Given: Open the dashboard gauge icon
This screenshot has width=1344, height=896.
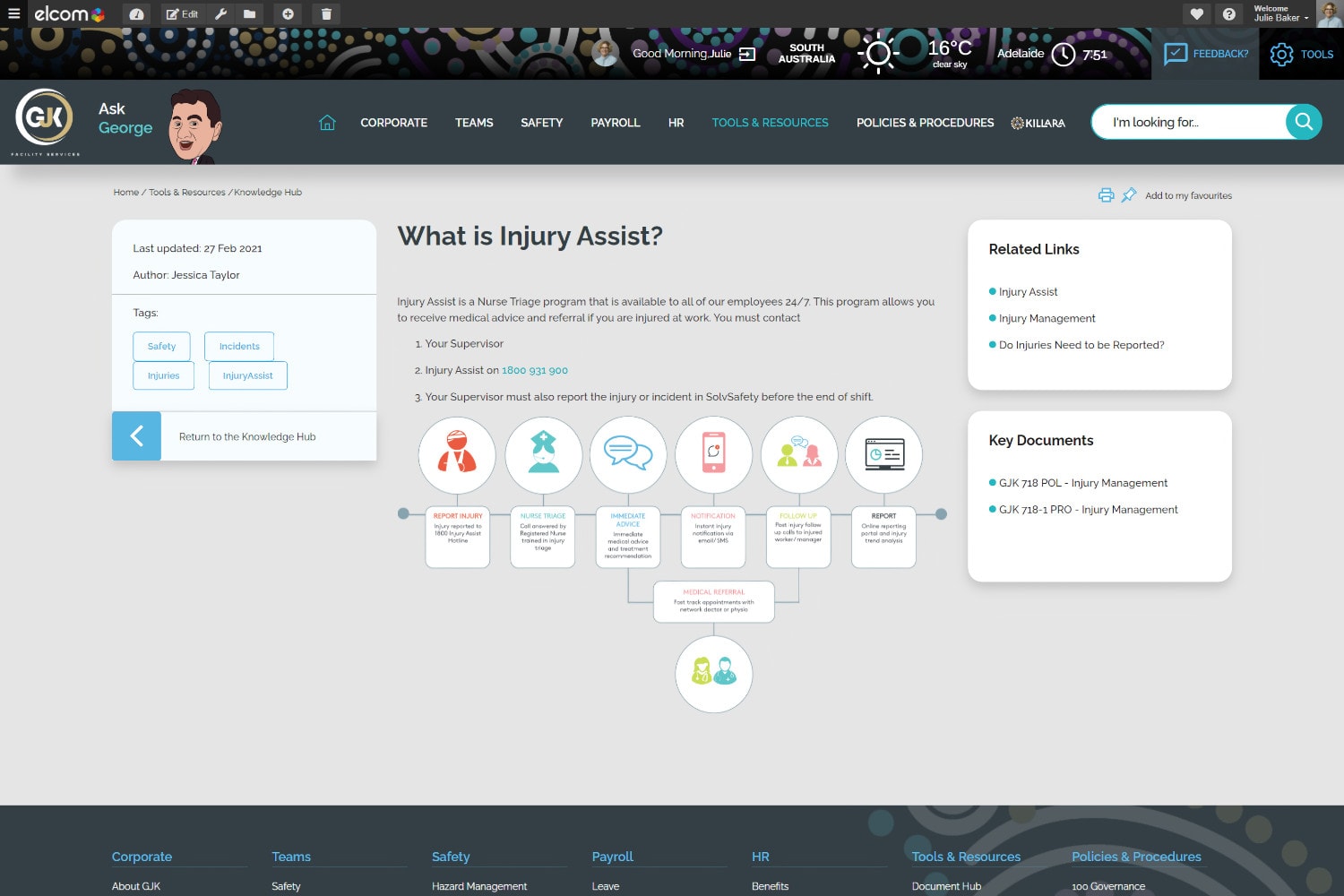Looking at the screenshot, I should 136,14.
